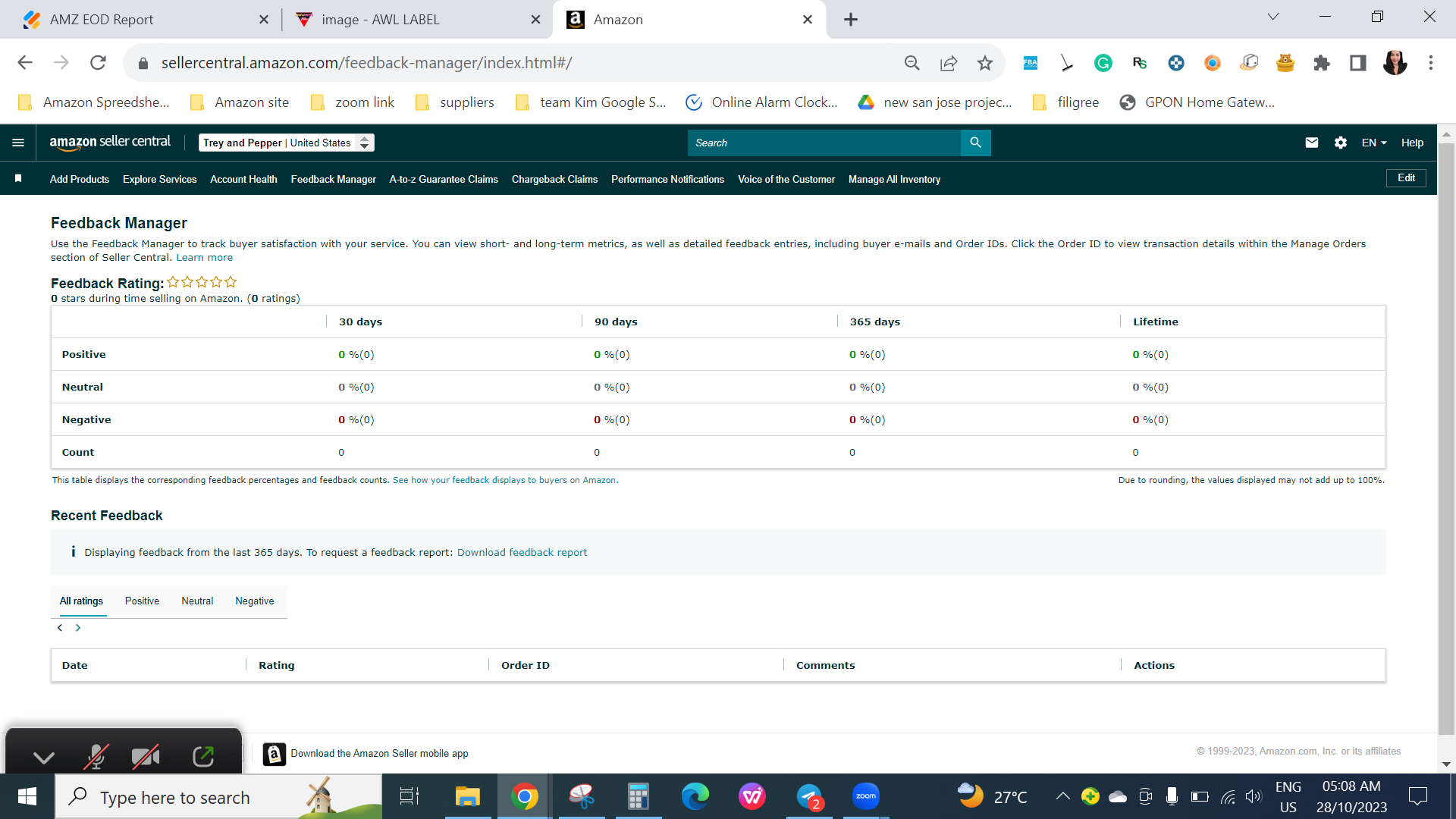The image size is (1456, 819).
Task: Open the buyer messages envelope icon
Action: pos(1312,143)
